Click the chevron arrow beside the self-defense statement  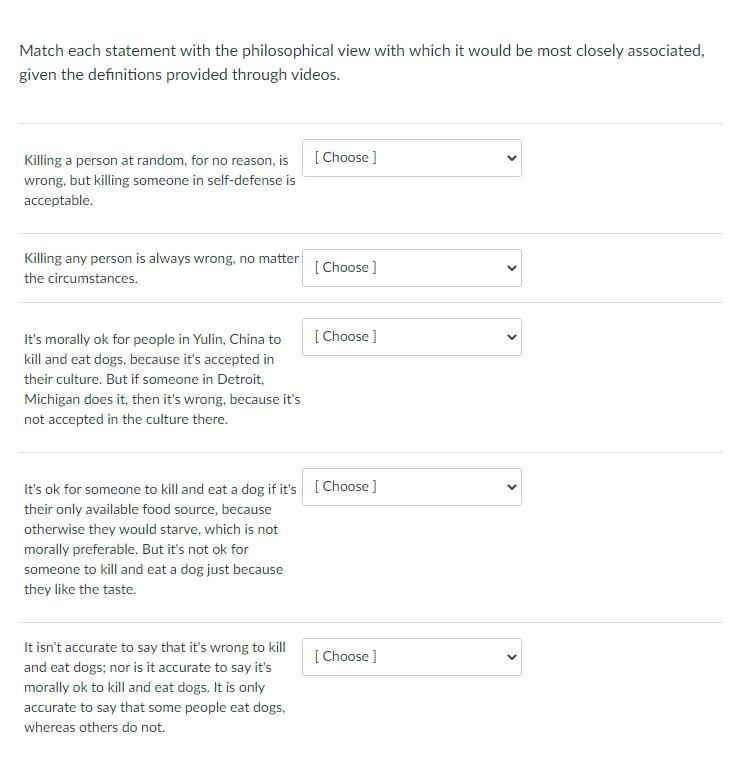511,158
